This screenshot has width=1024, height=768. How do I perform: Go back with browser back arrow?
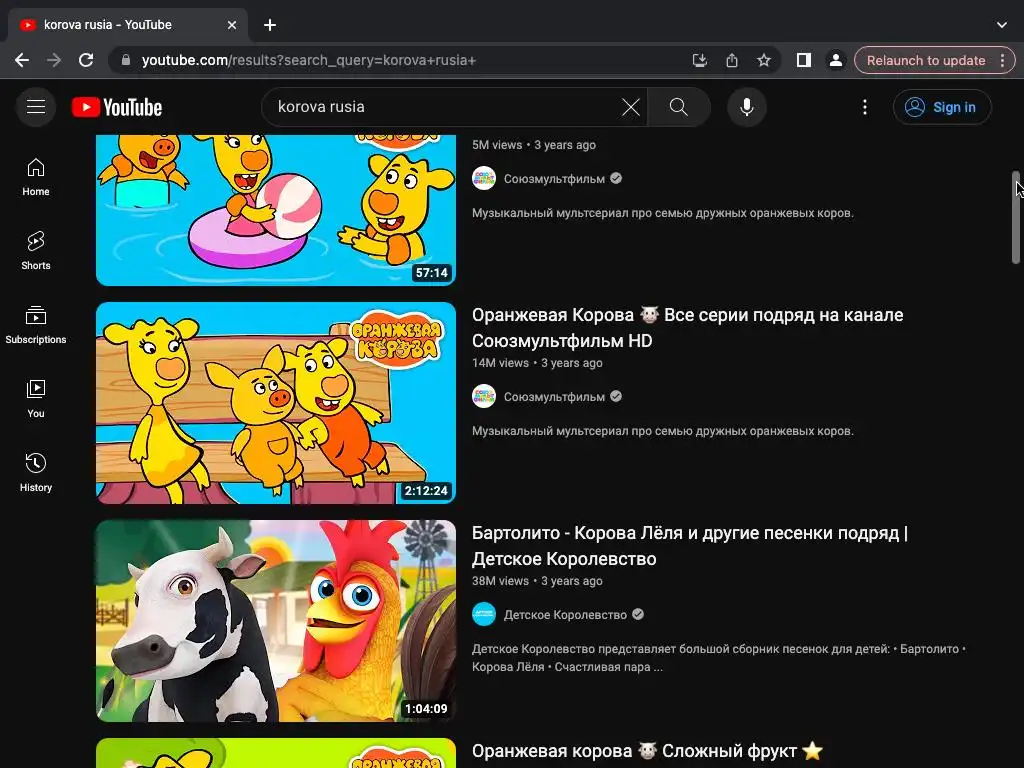click(22, 60)
